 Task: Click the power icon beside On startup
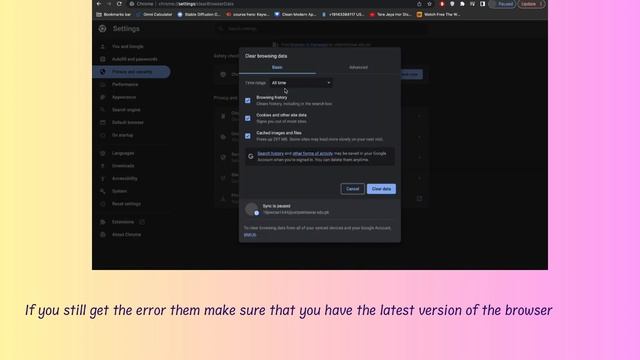[x=103, y=135]
